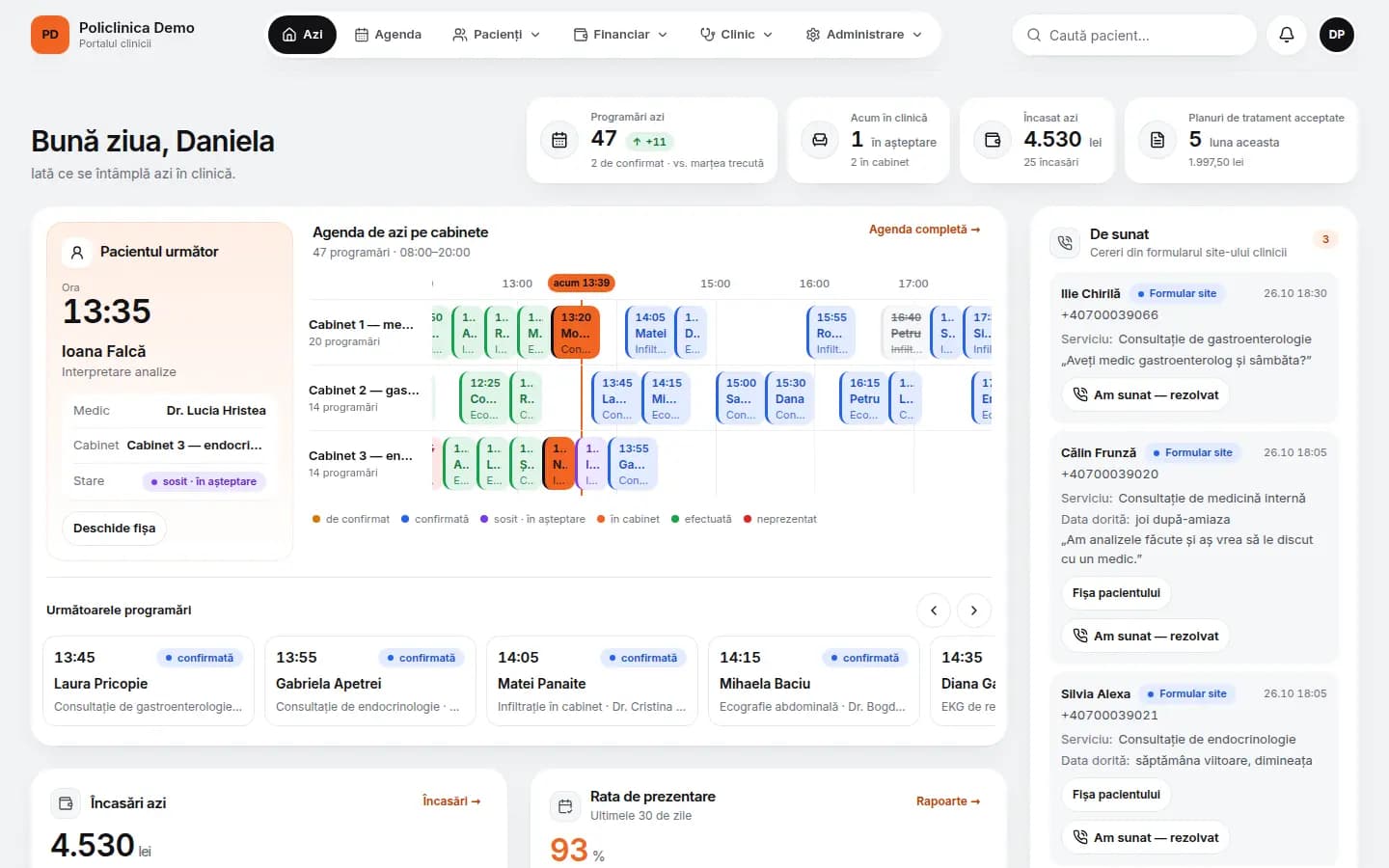Click the calendar icon in Programări azi card

click(559, 140)
